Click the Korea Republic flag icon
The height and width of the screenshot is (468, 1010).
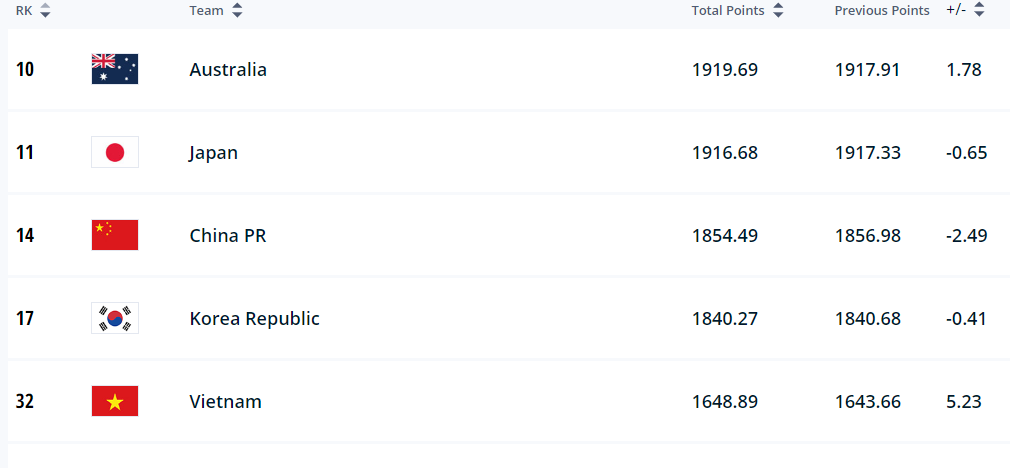pos(115,318)
